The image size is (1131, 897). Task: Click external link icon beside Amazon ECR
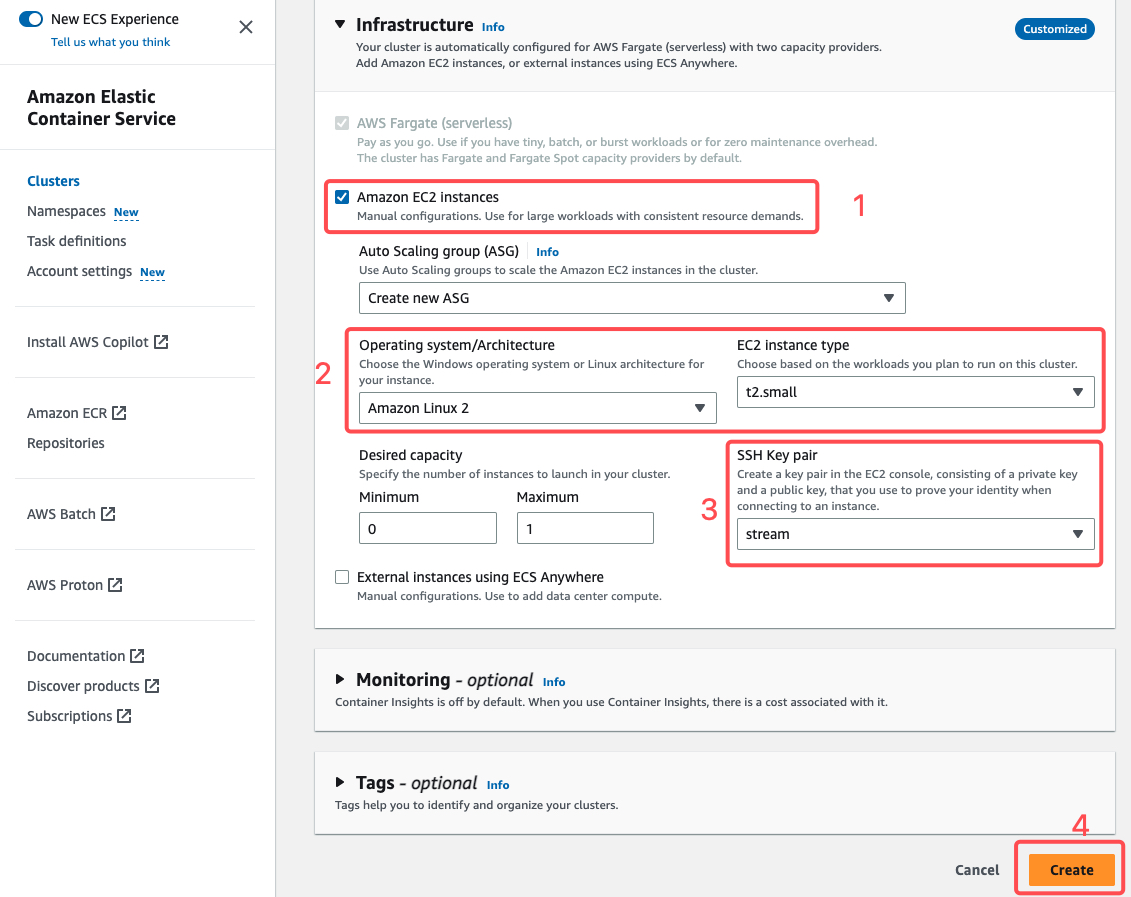click(x=120, y=413)
